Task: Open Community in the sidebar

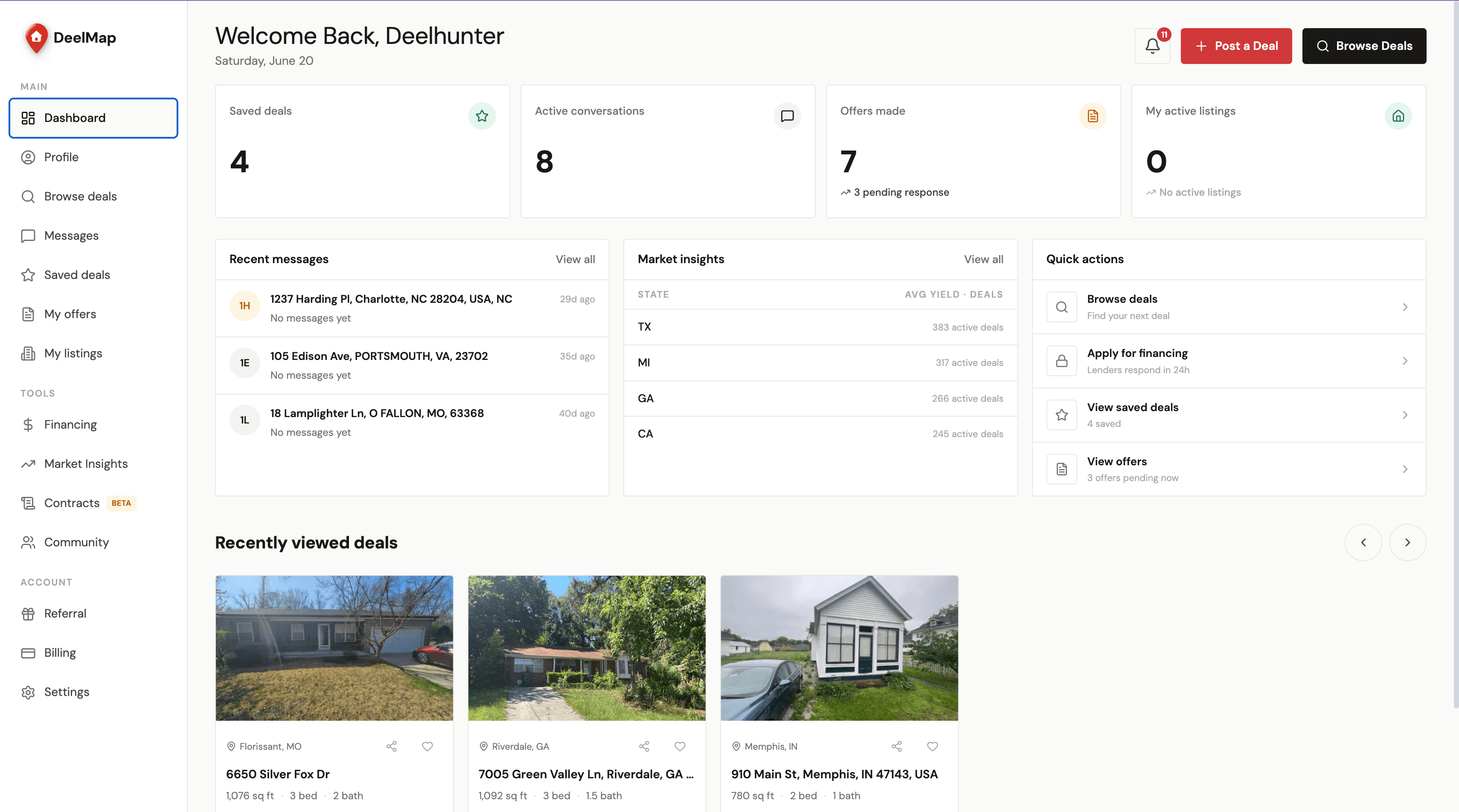Action: [93, 542]
